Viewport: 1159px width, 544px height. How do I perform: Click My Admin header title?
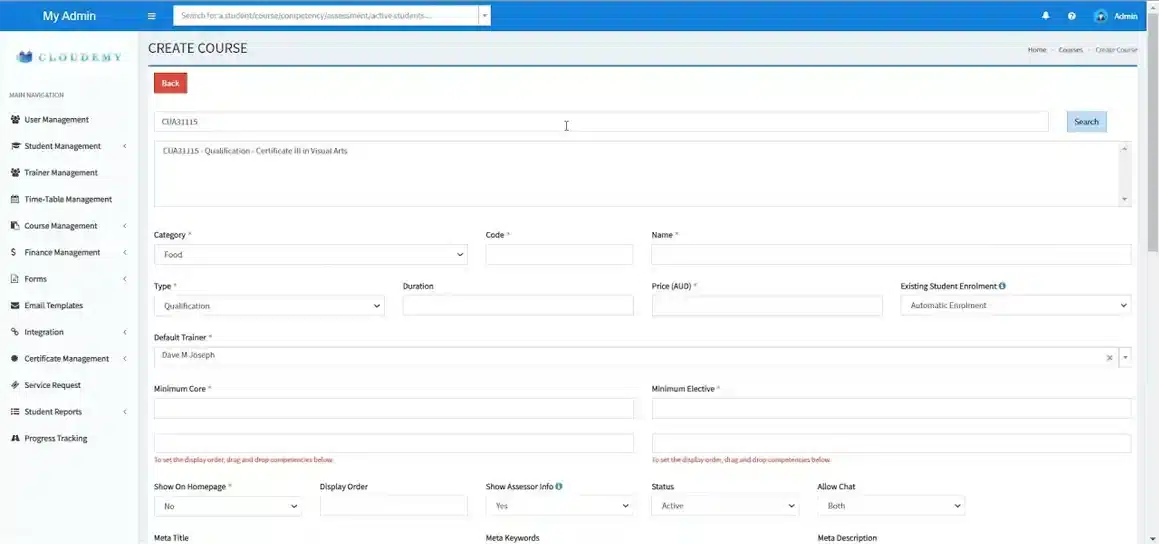tap(69, 16)
